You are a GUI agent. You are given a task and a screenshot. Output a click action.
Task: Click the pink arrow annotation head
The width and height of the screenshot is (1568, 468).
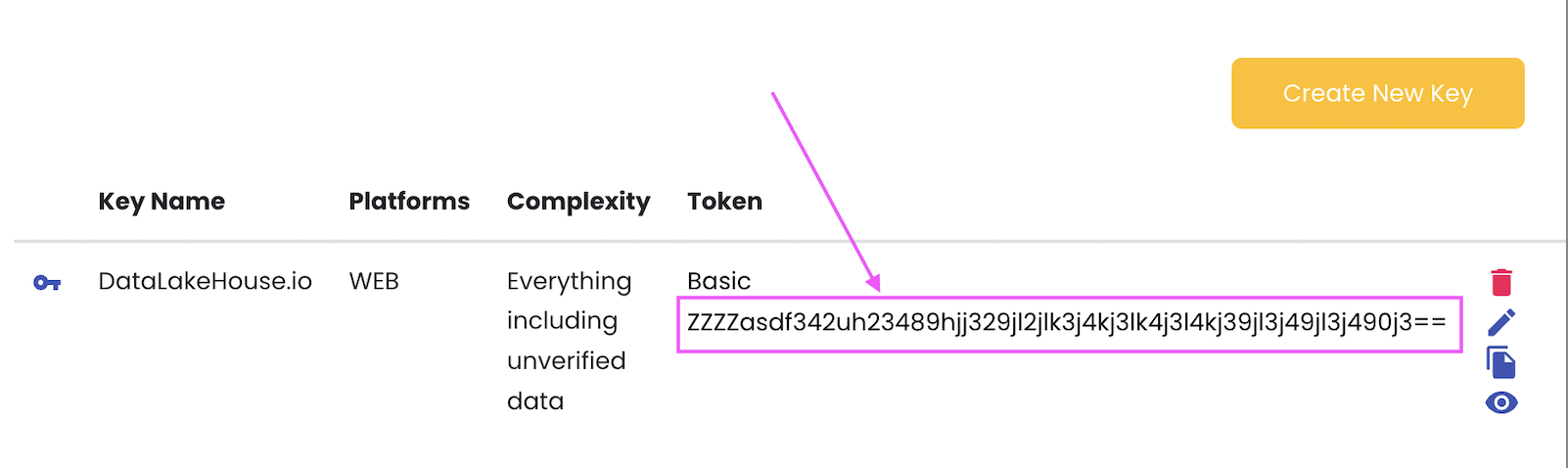point(872,283)
